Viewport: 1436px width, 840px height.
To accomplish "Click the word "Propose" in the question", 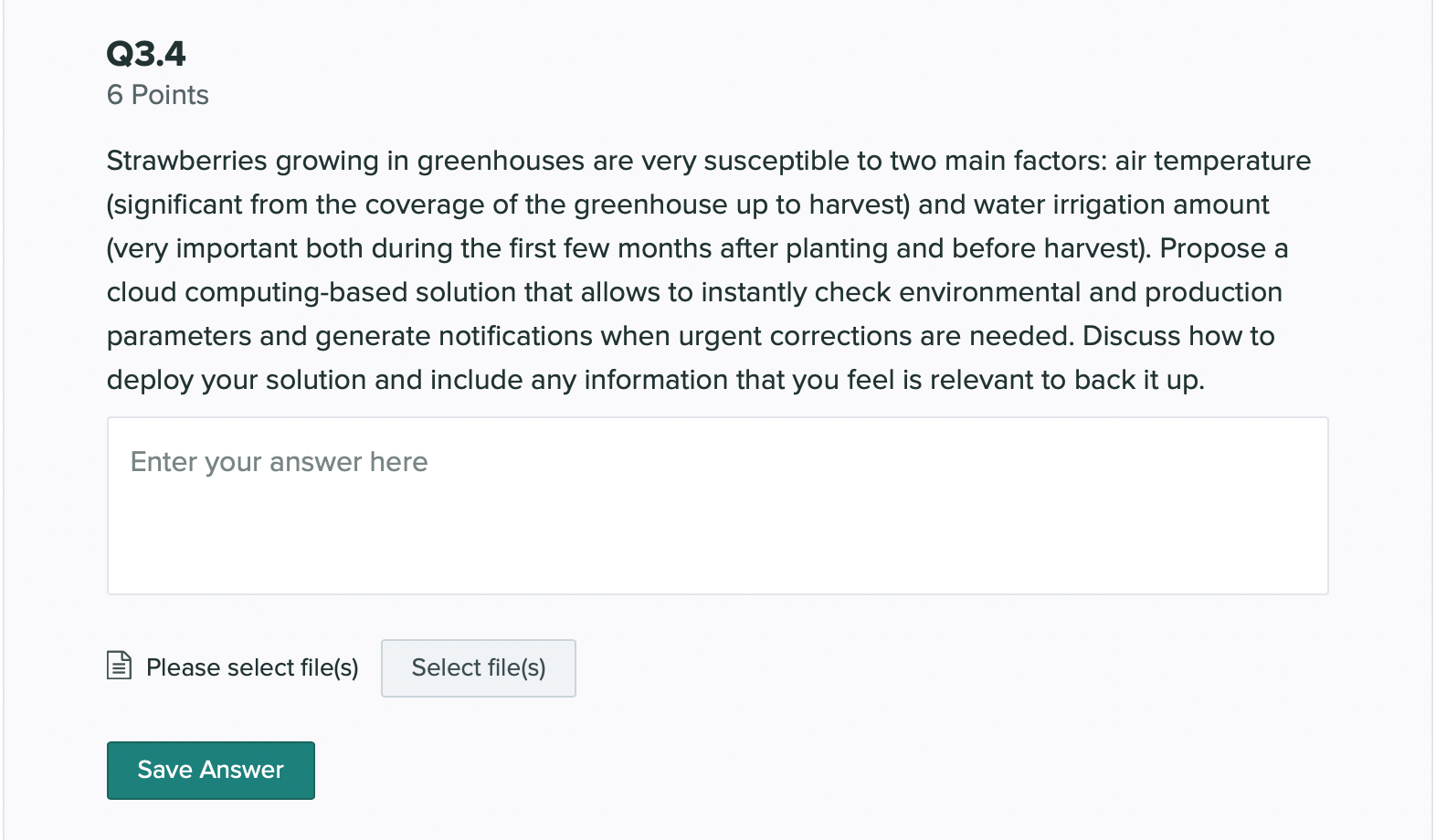I will click(1212, 248).
